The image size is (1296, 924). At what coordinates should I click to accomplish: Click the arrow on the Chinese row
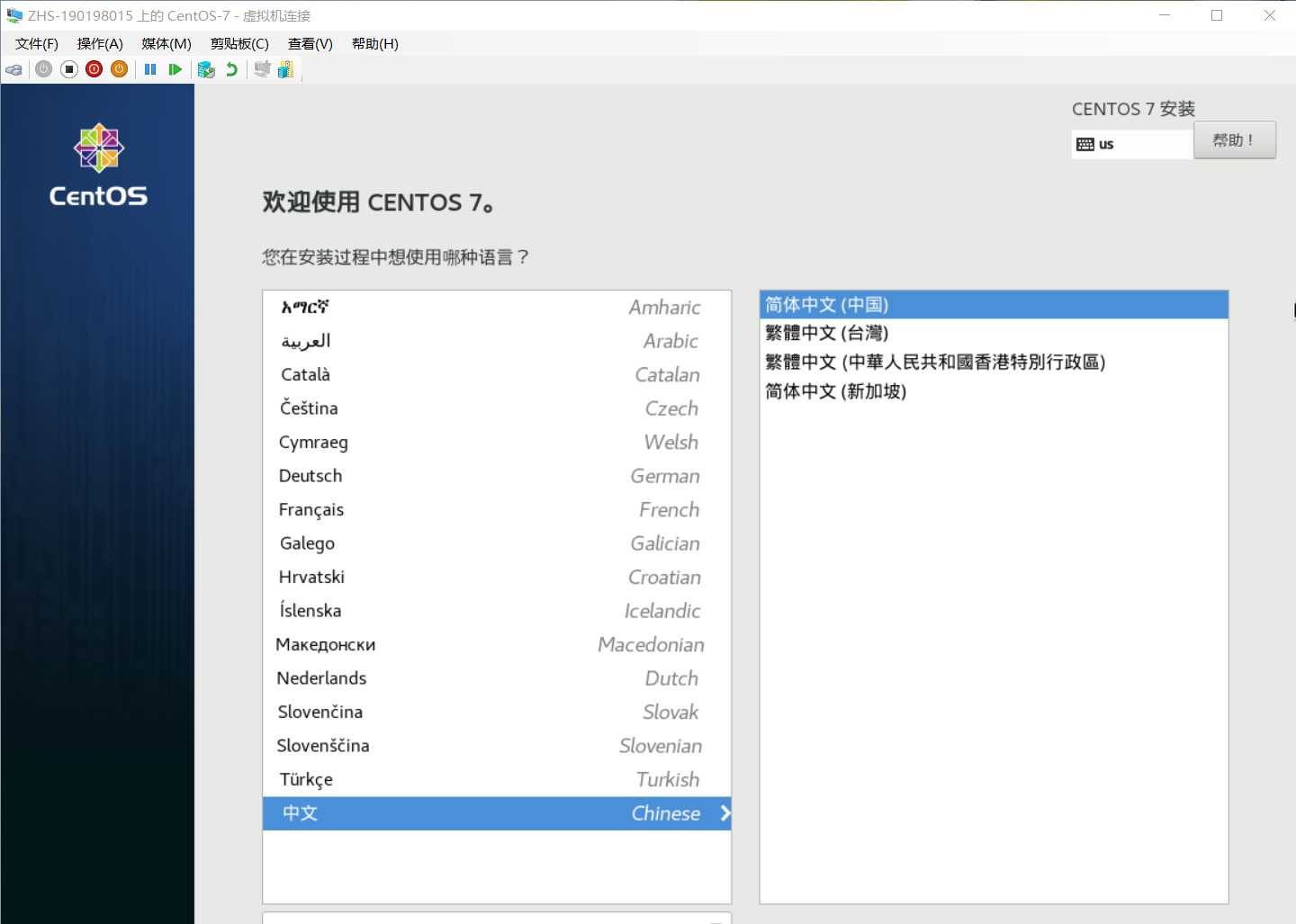[x=725, y=813]
